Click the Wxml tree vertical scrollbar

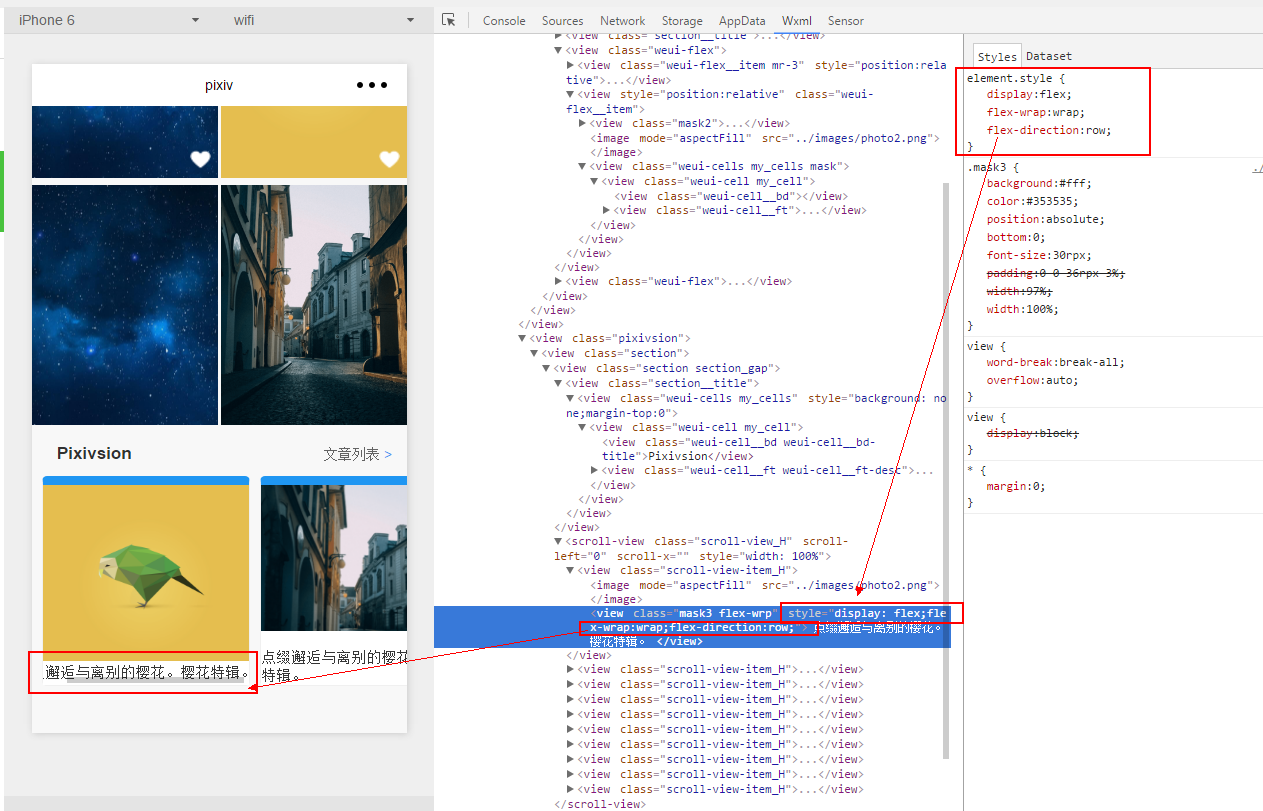pos(947,415)
